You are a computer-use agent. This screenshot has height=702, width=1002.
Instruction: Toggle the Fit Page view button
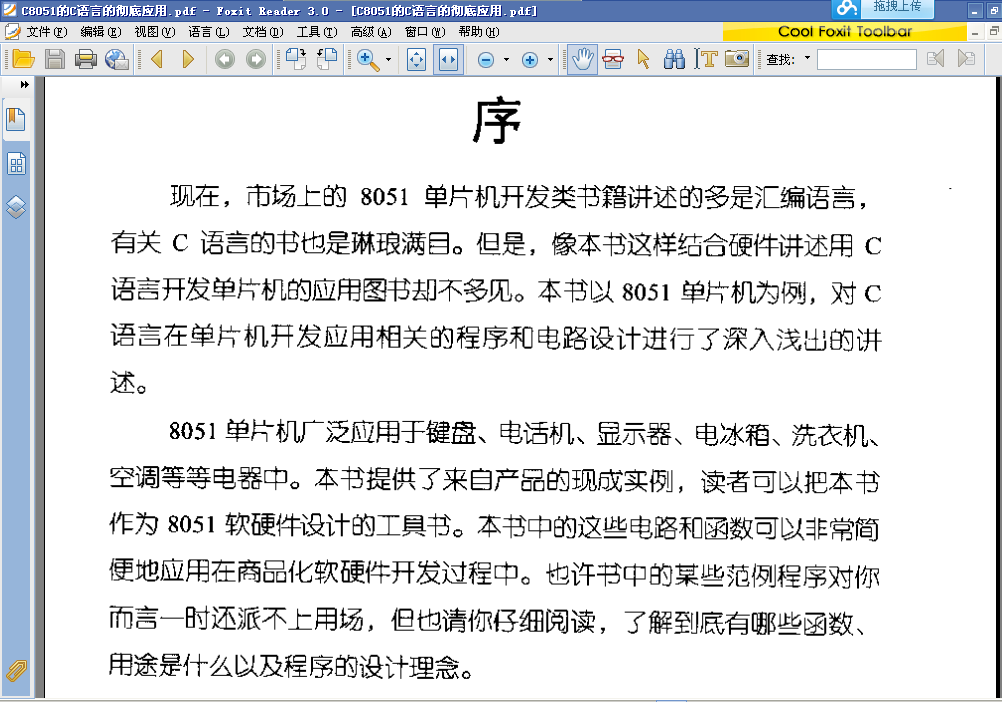click(417, 60)
